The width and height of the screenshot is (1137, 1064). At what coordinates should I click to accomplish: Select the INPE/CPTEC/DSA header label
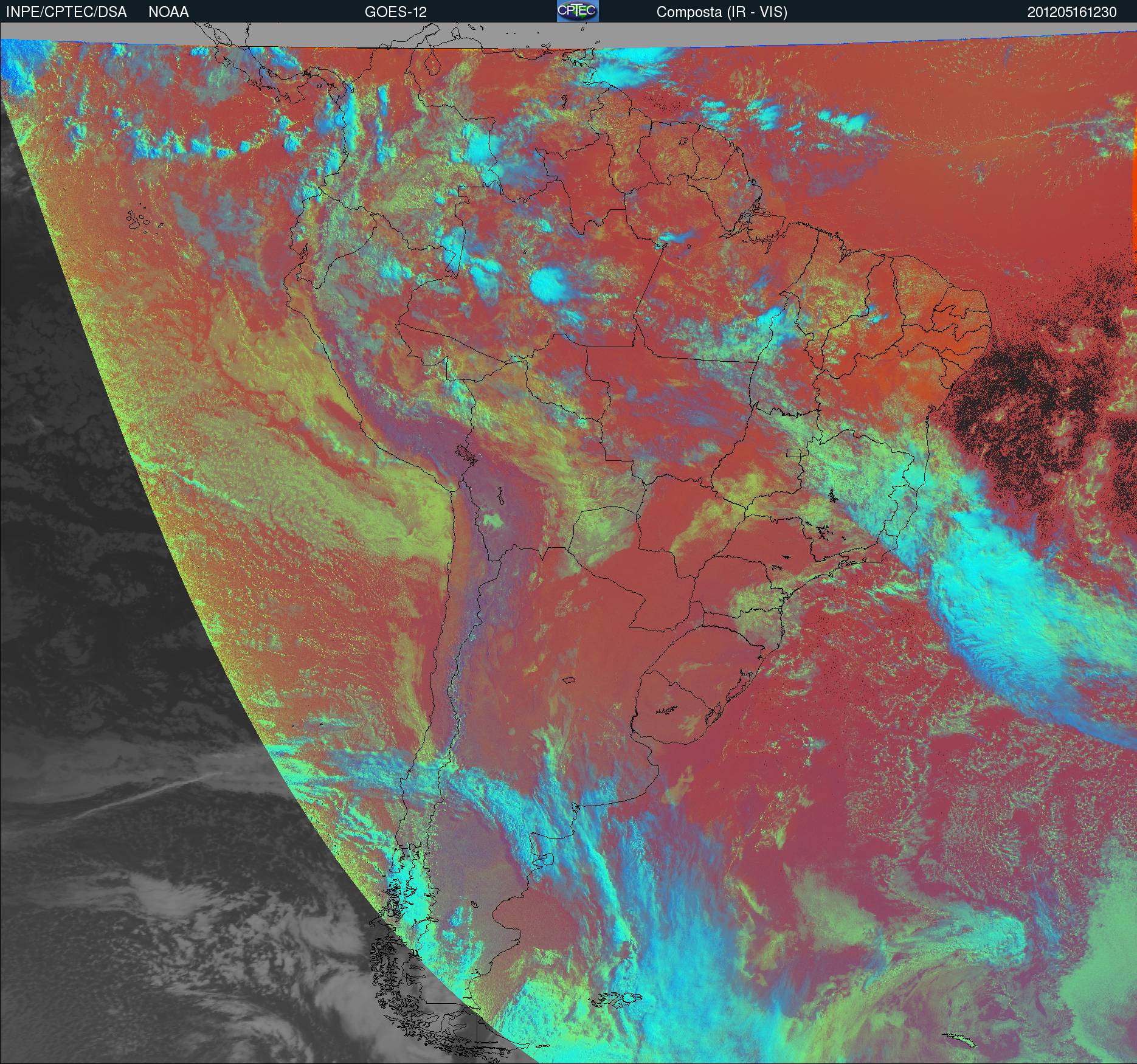(x=66, y=12)
